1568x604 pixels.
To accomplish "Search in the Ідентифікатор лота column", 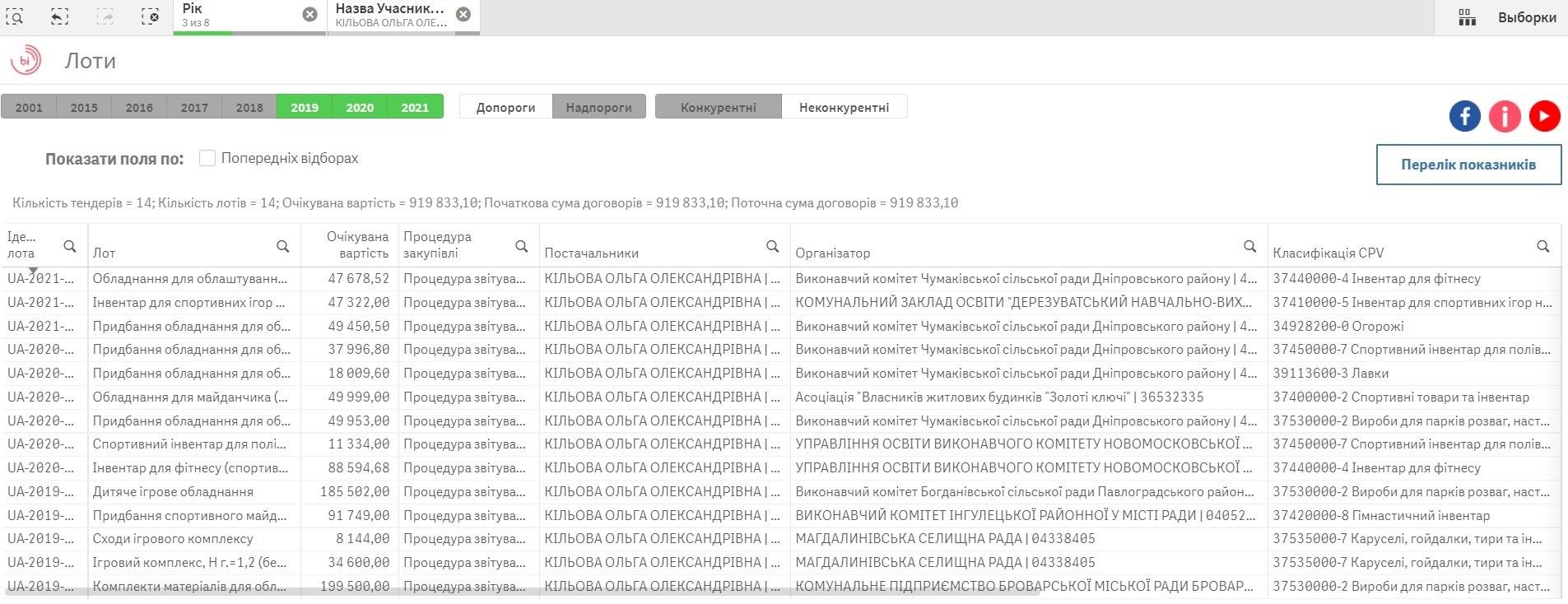I will pyautogui.click(x=70, y=246).
